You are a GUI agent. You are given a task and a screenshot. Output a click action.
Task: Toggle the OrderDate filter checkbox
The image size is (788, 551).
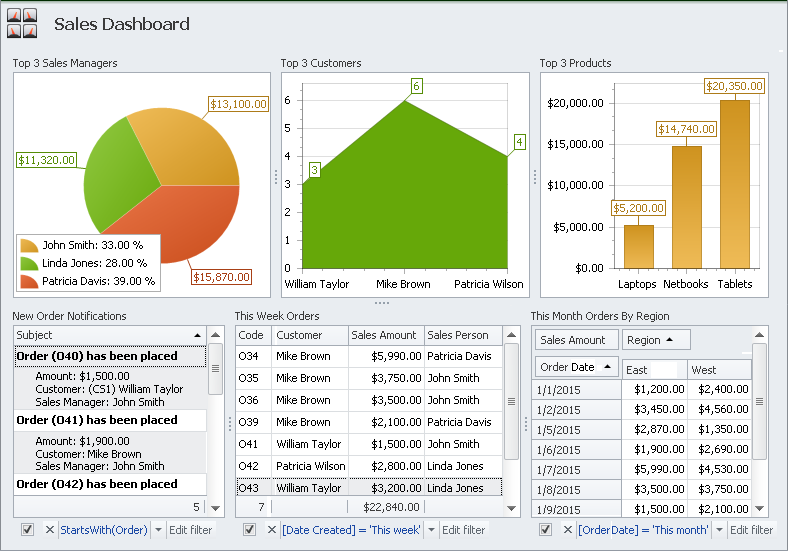tap(546, 530)
